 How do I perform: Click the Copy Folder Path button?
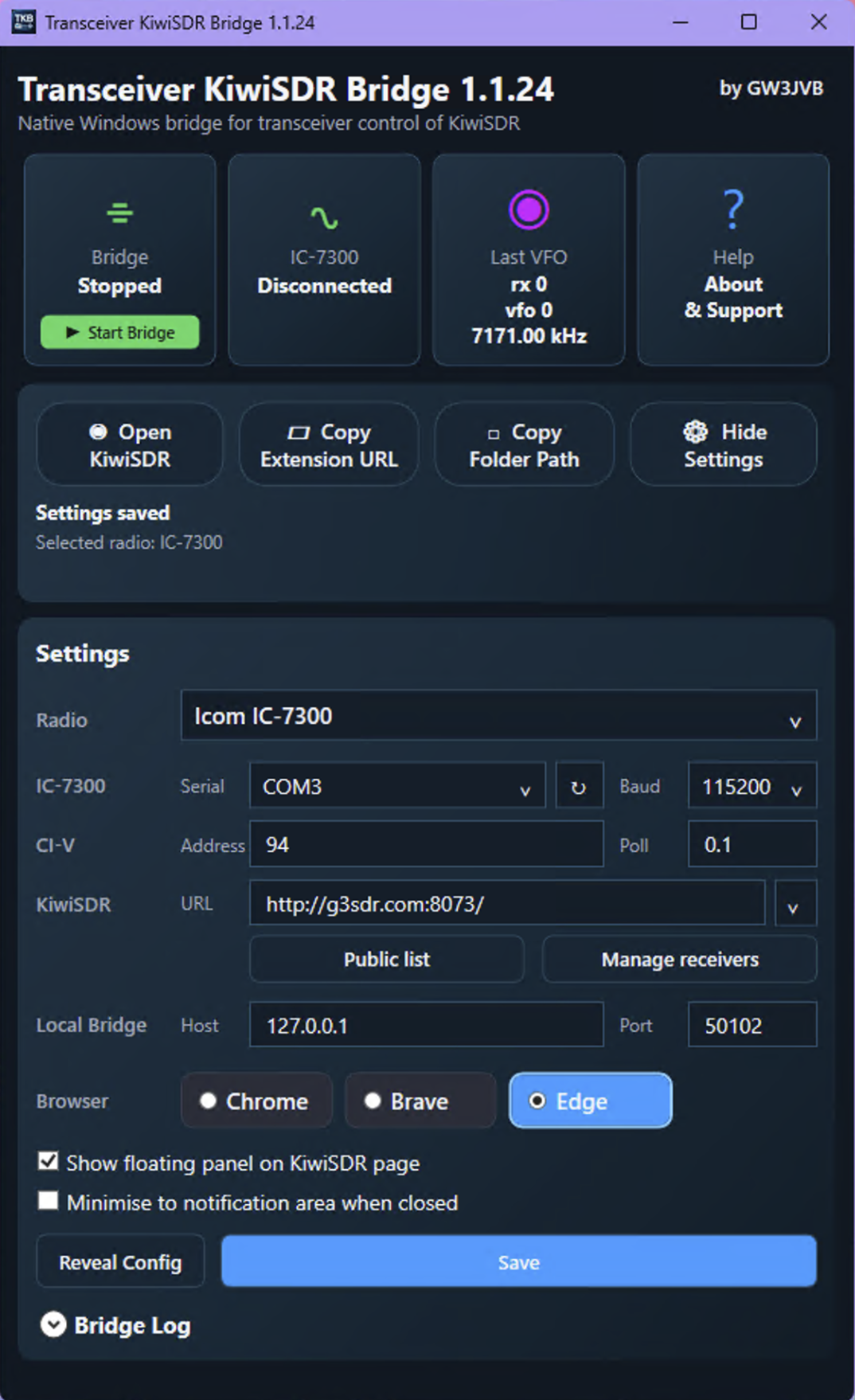coord(524,444)
